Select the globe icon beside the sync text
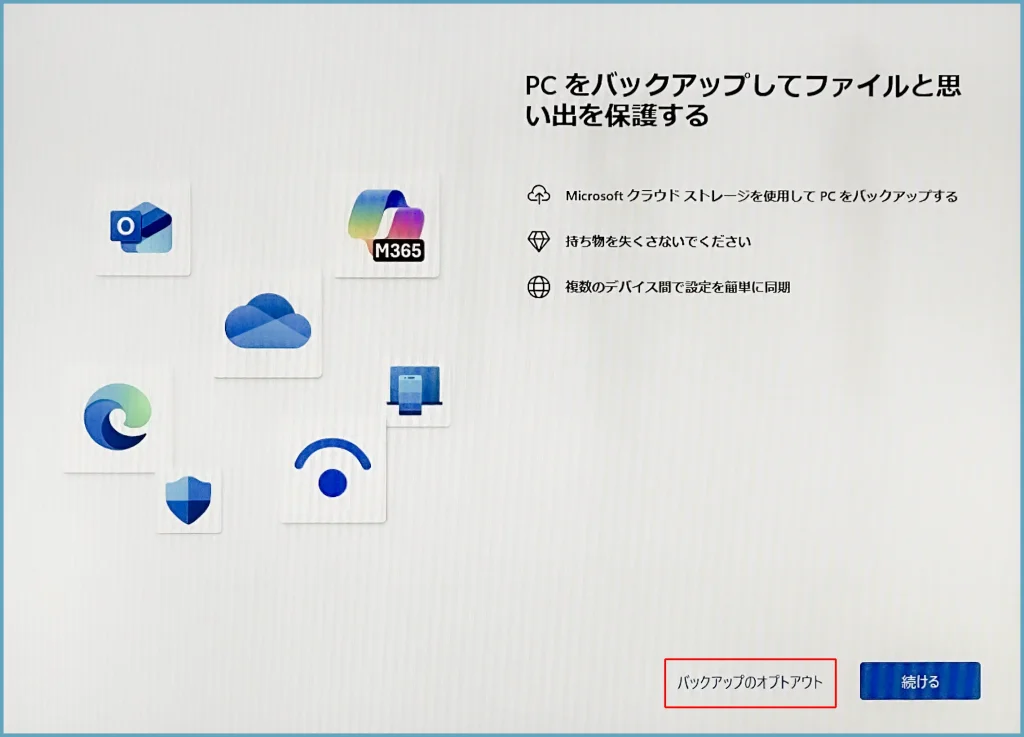Viewport: 1024px width, 737px height. pyautogui.click(x=539, y=288)
